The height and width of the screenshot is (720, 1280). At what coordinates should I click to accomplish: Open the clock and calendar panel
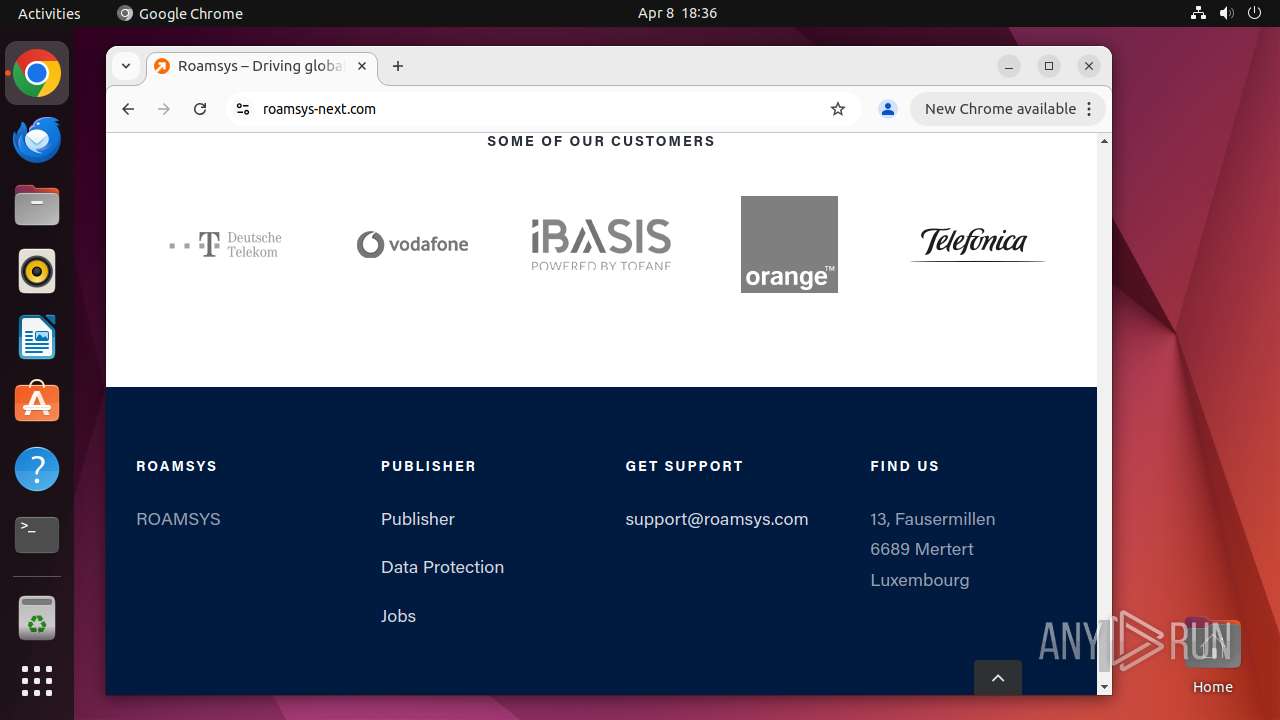[677, 13]
